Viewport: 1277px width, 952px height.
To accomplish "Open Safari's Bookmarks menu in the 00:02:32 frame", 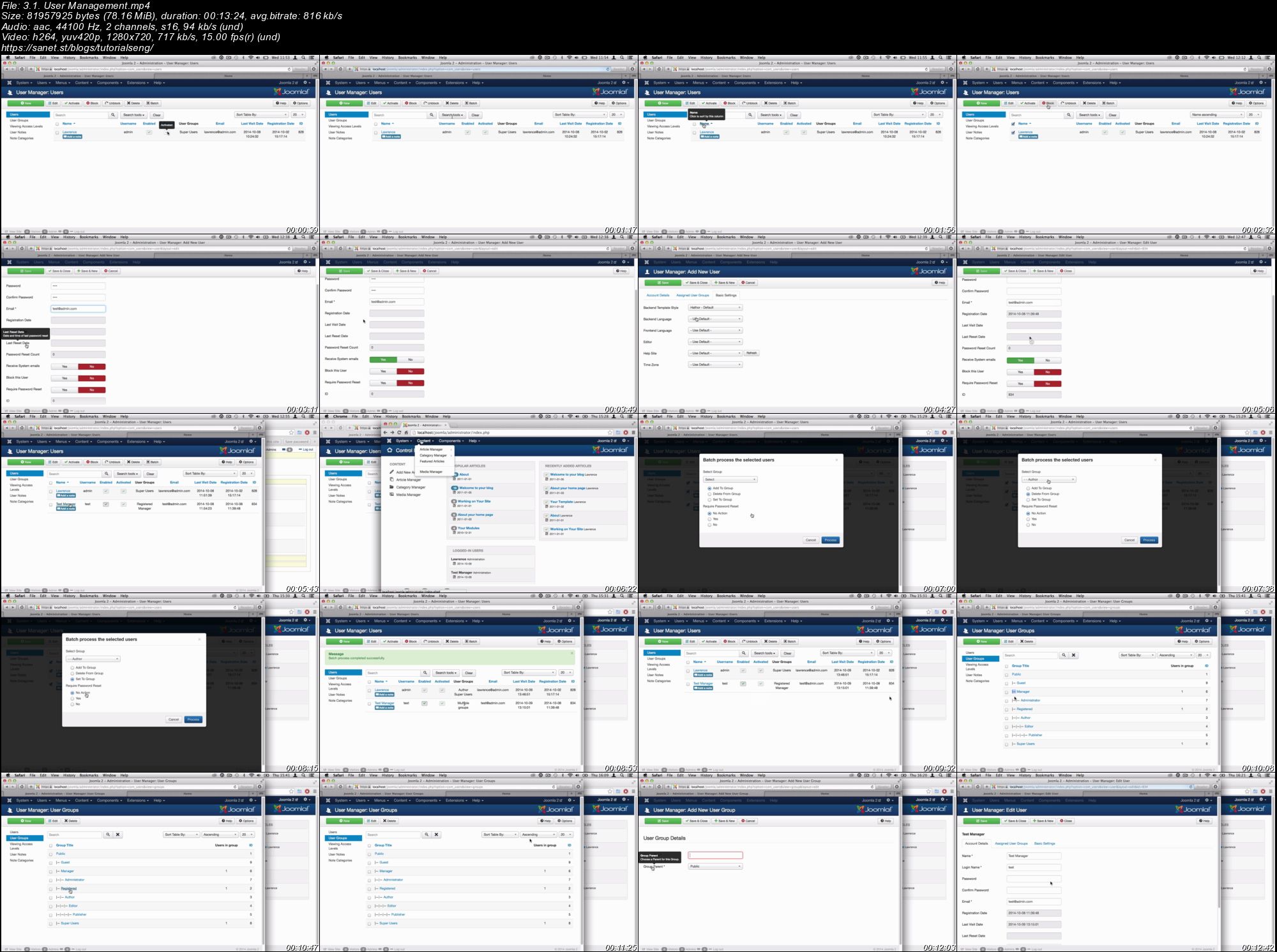I will (x=1045, y=57).
